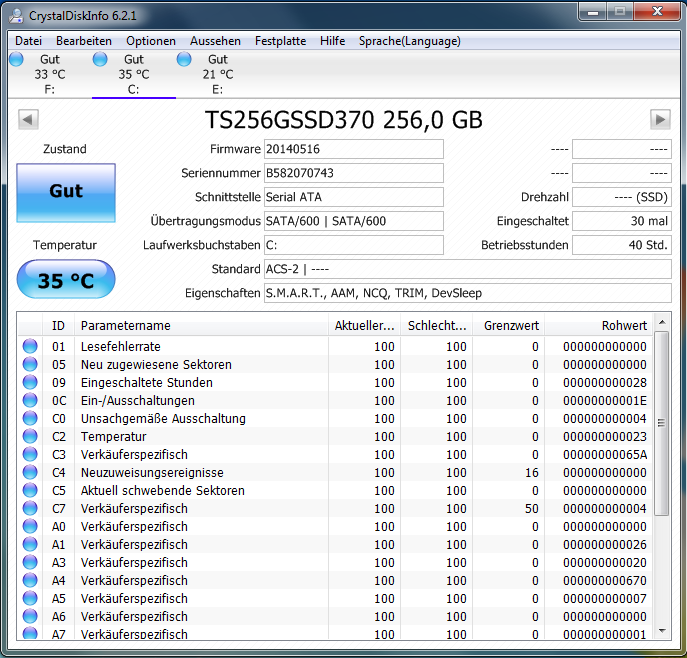Click status icon for Unsachgemäße Ausschaltung row
Viewport: 687px width, 658px height.
pyautogui.click(x=30, y=418)
